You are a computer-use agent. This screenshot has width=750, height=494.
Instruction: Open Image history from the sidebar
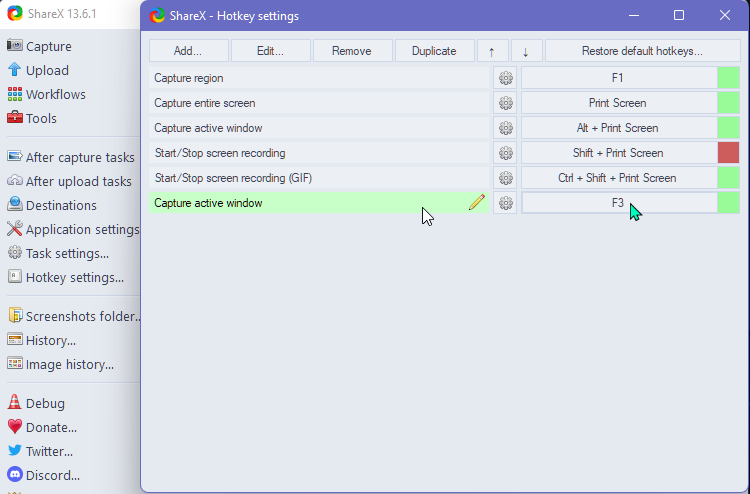pos(60,364)
